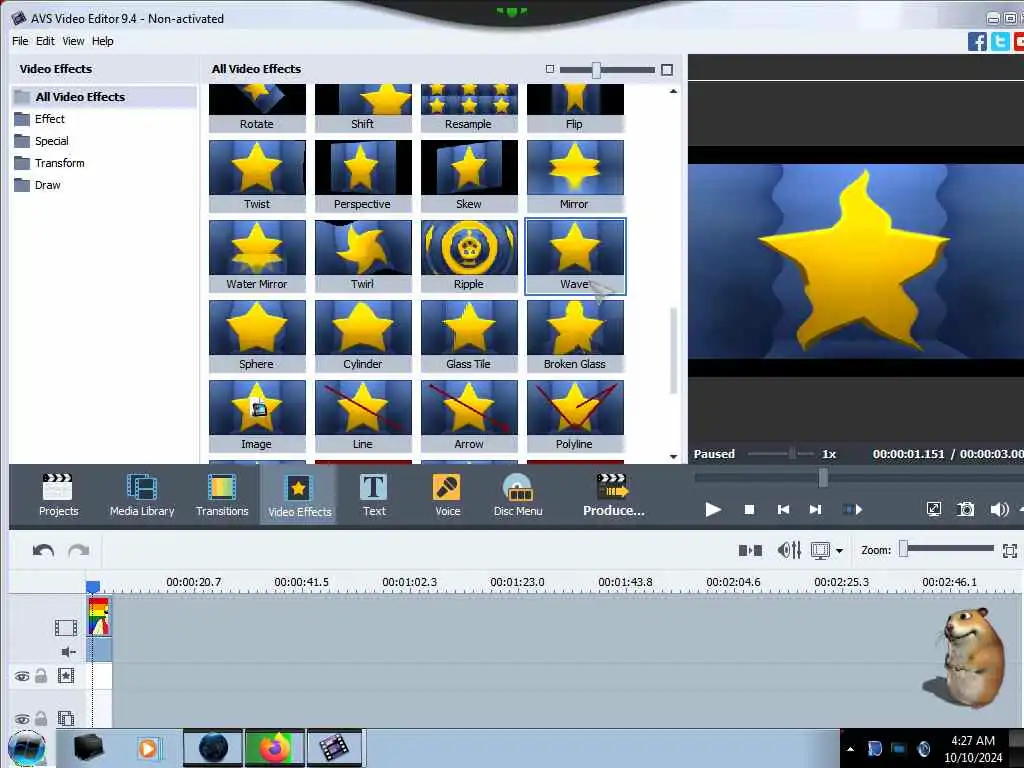This screenshot has height=768, width=1024.
Task: Open the Help menu
Action: (x=103, y=41)
